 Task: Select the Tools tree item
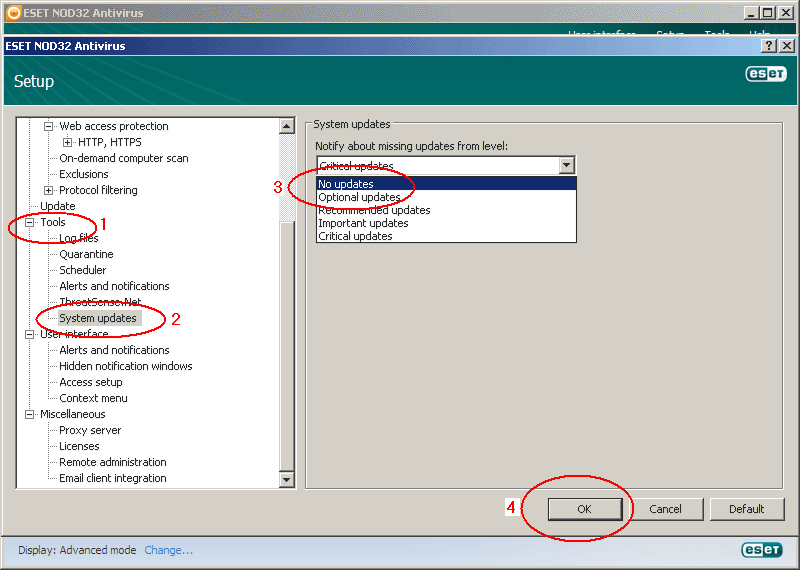coord(53,222)
